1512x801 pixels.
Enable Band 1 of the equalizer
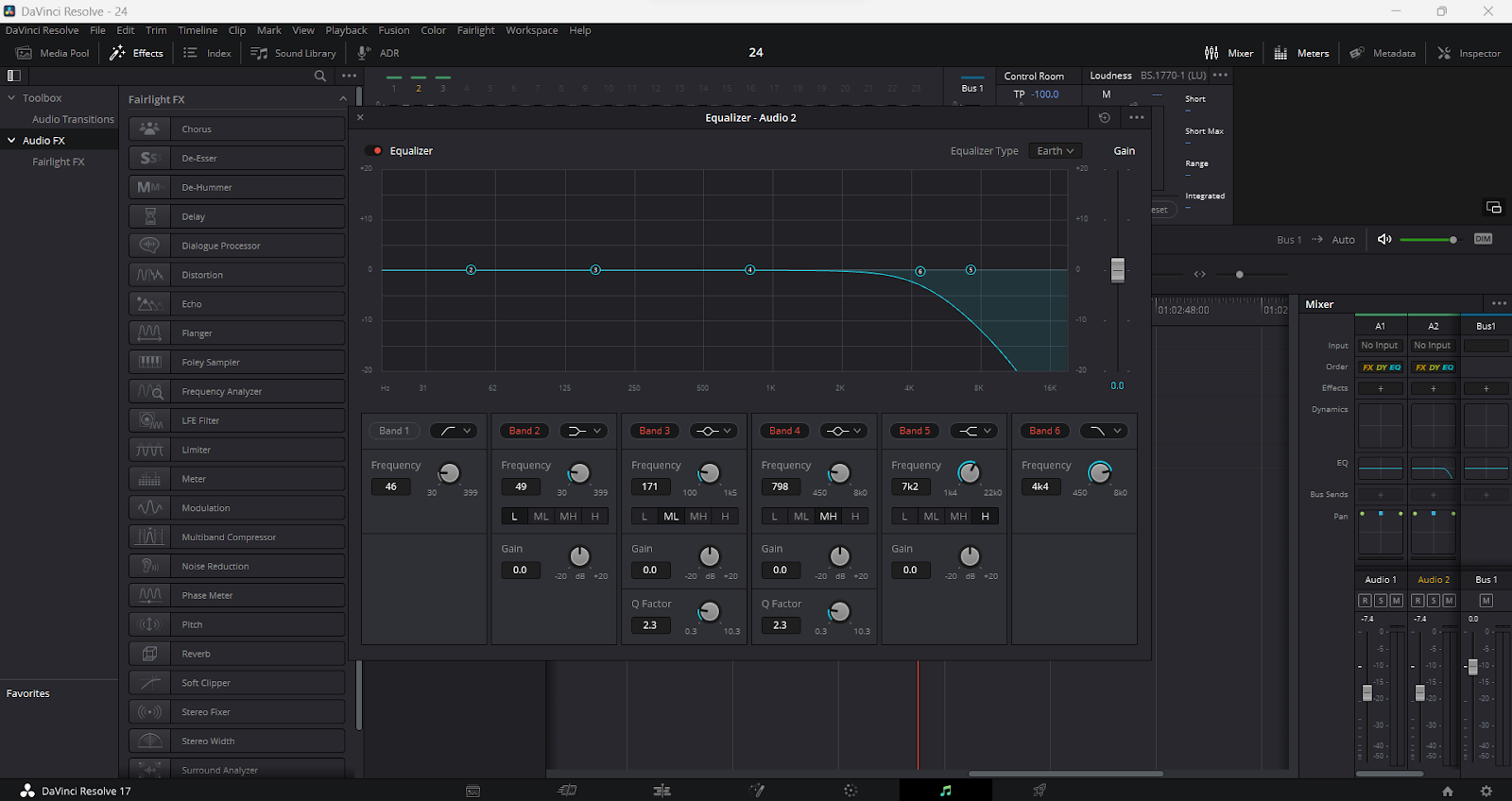pos(394,431)
